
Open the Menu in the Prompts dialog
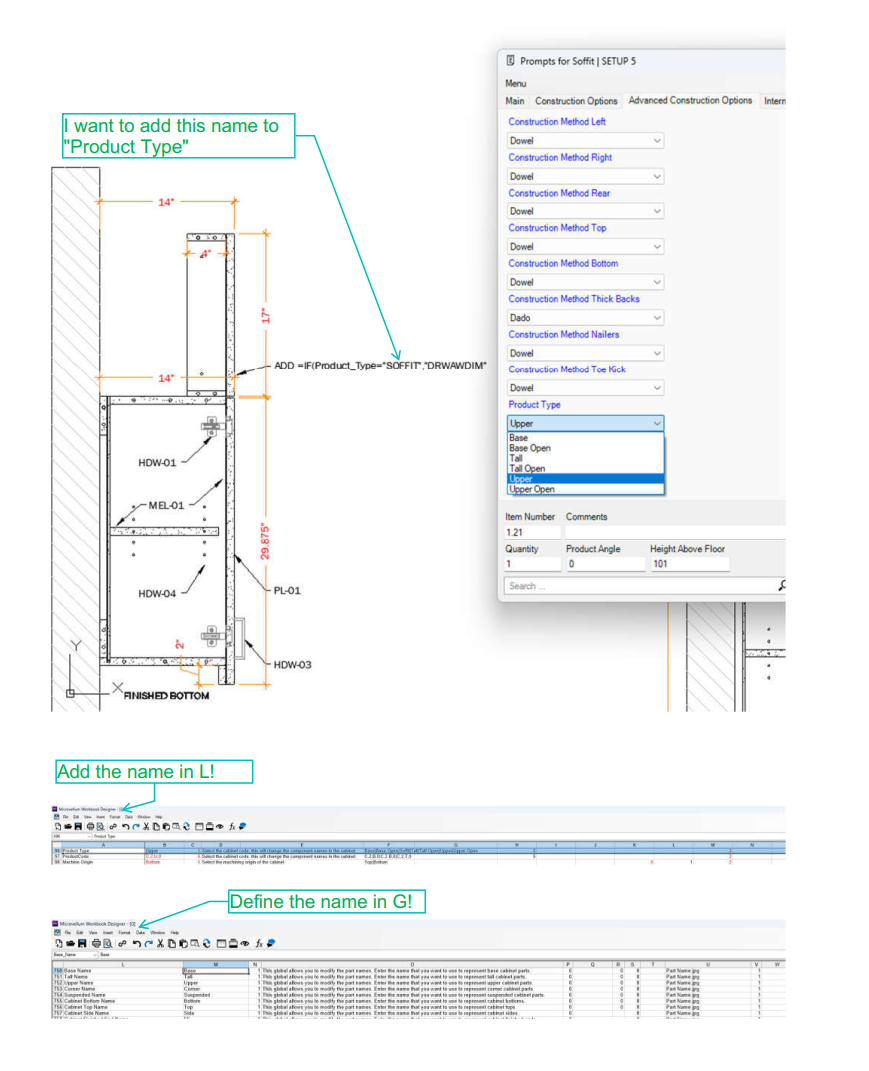tap(515, 83)
